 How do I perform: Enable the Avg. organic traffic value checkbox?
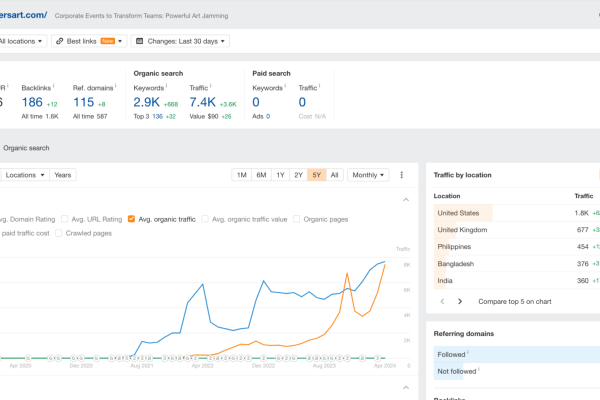point(205,219)
